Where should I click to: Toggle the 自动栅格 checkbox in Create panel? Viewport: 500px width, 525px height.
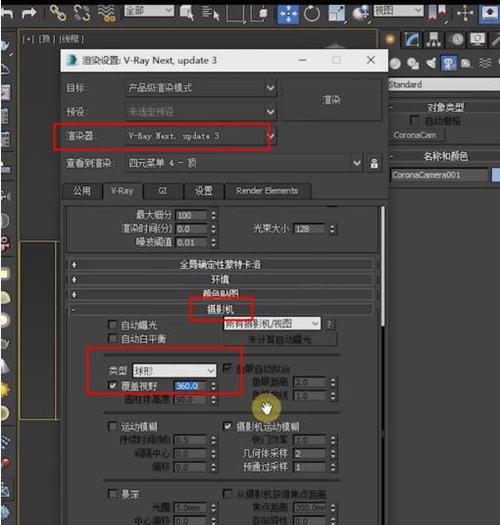click(x=415, y=120)
